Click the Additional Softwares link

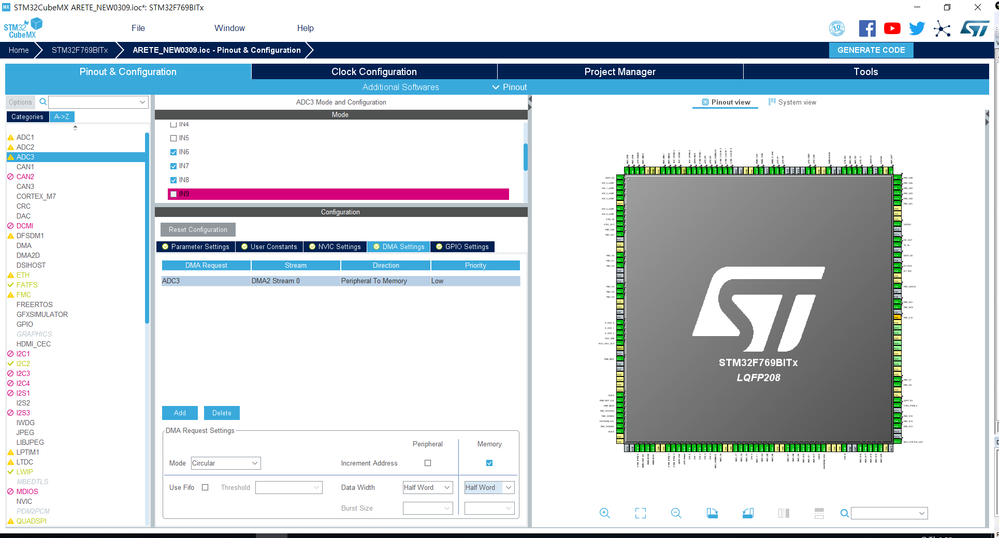pyautogui.click(x=401, y=87)
